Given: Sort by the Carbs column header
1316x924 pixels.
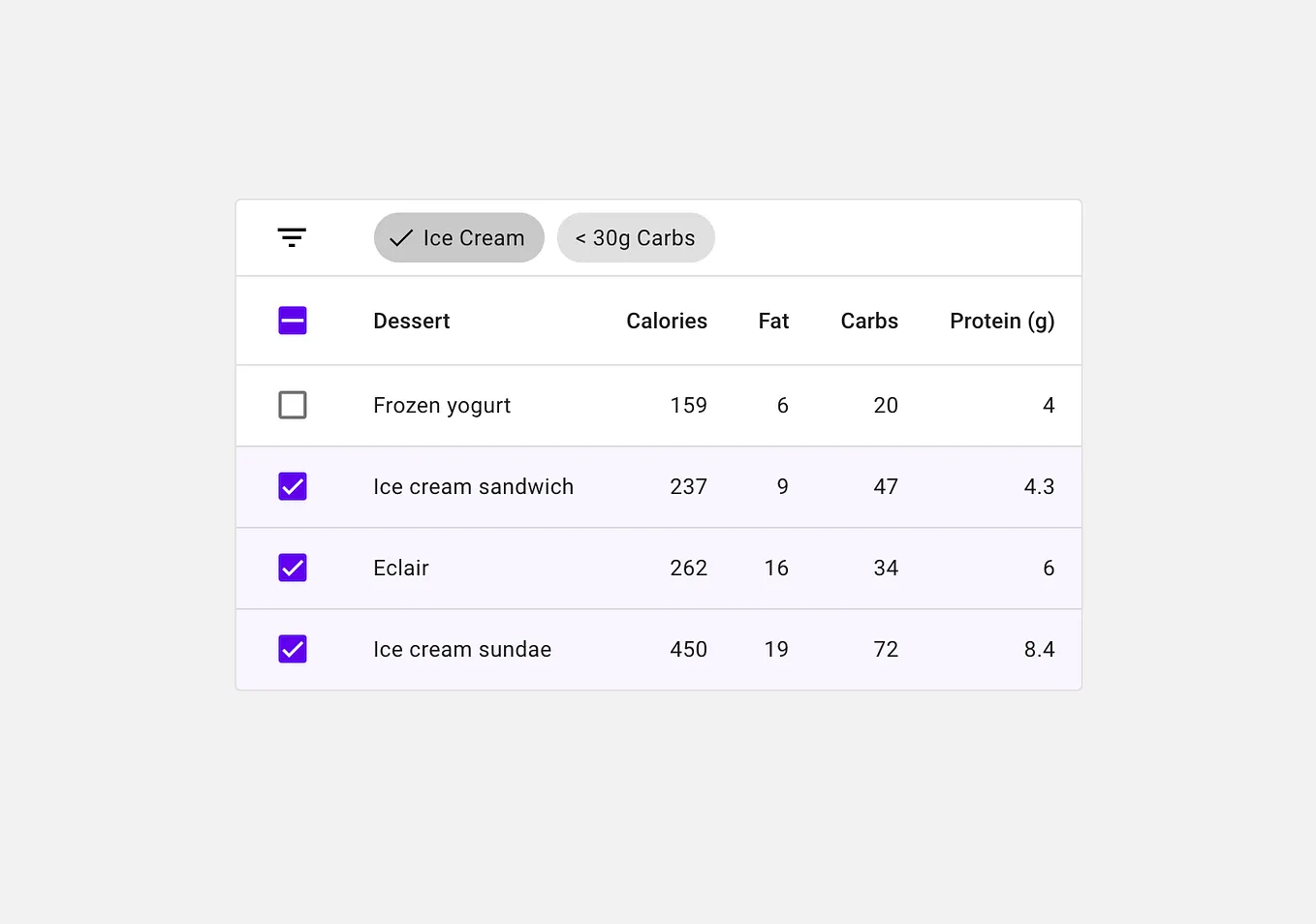Looking at the screenshot, I should point(869,321).
